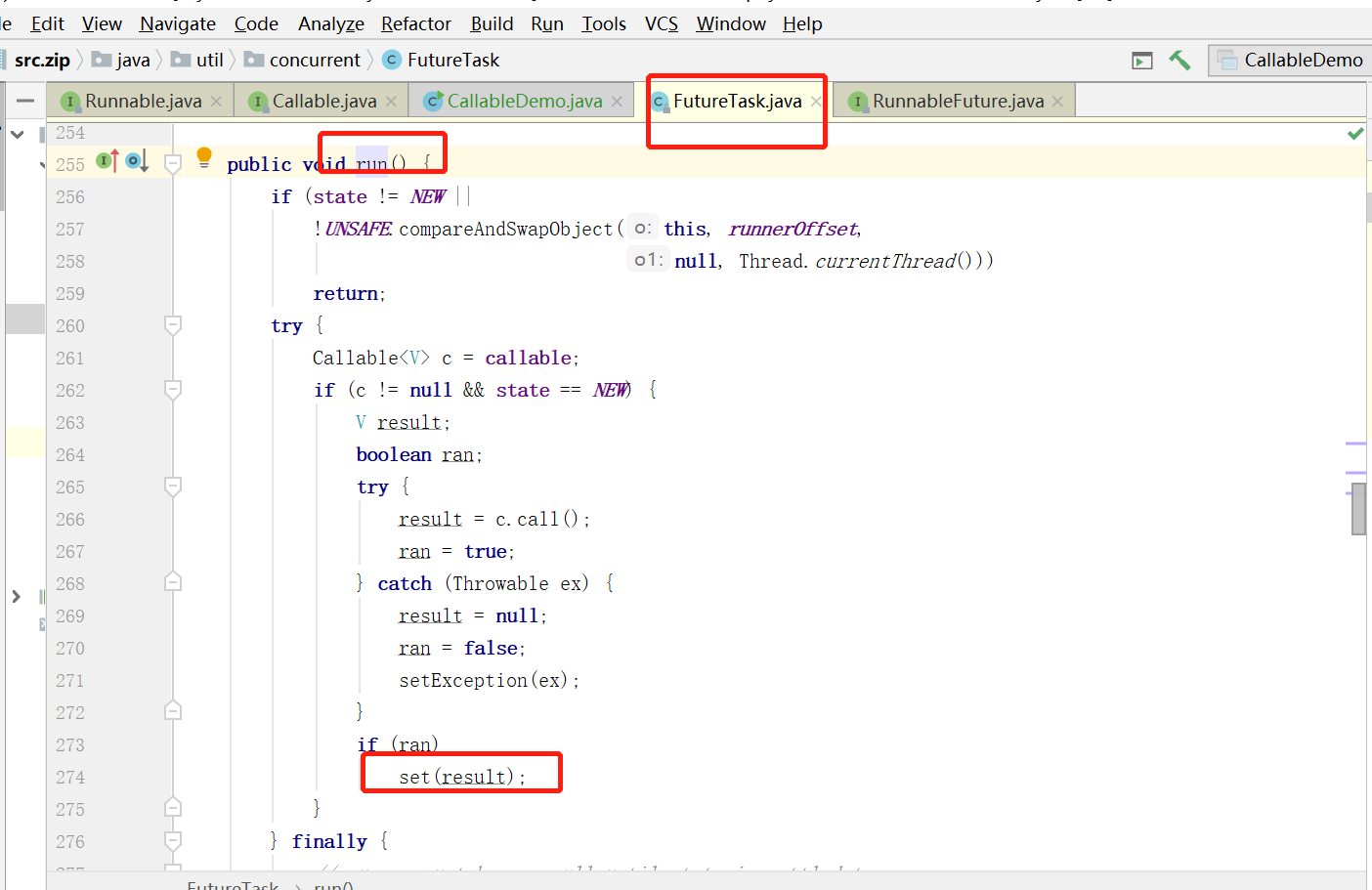
Task: Click the compareAndSwapObject method call
Action: [x=505, y=229]
